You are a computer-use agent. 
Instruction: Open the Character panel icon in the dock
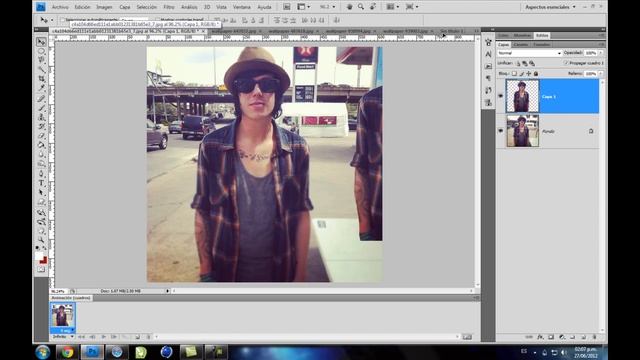[488, 54]
